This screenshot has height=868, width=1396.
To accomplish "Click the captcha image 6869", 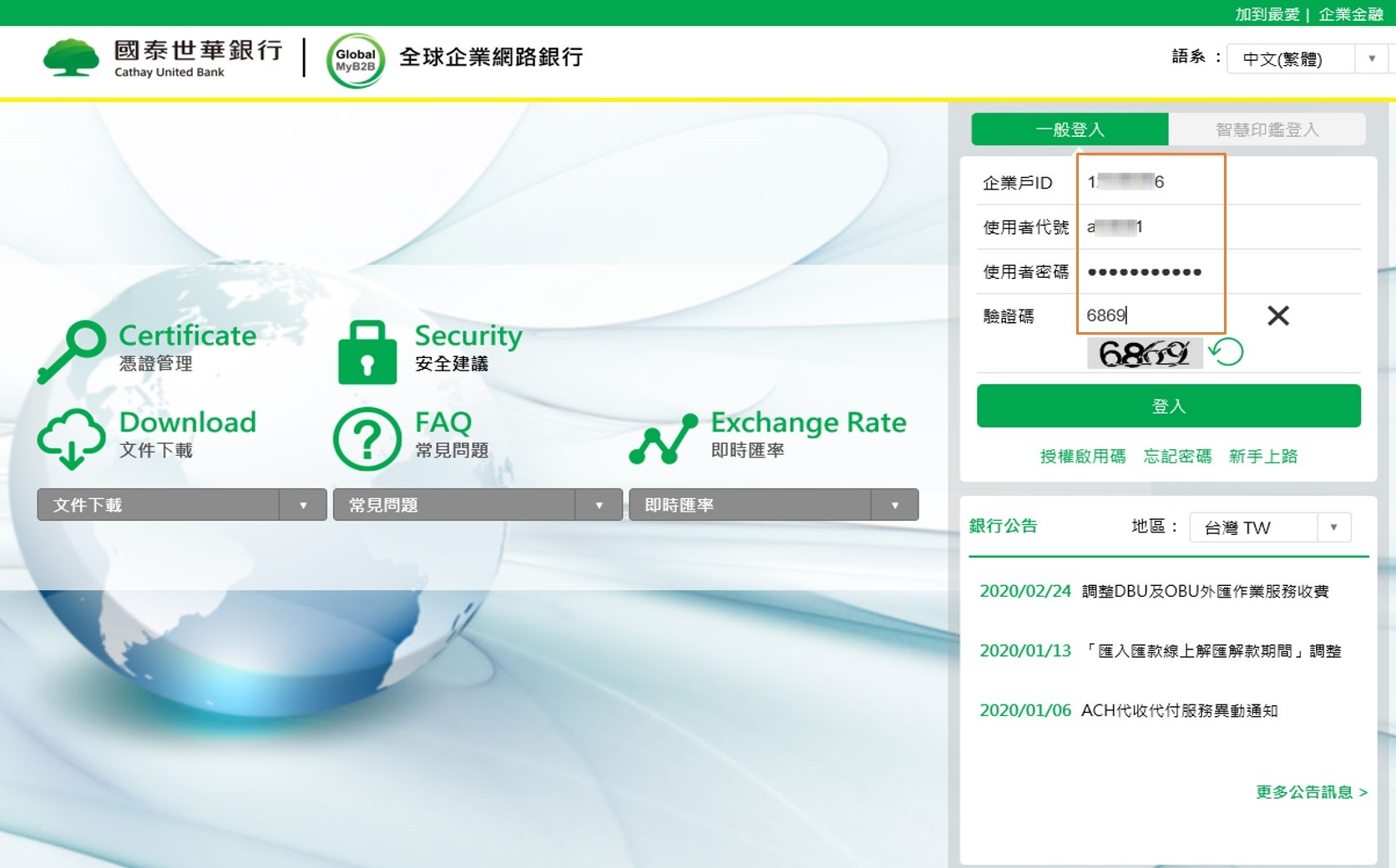I will pyautogui.click(x=1145, y=353).
